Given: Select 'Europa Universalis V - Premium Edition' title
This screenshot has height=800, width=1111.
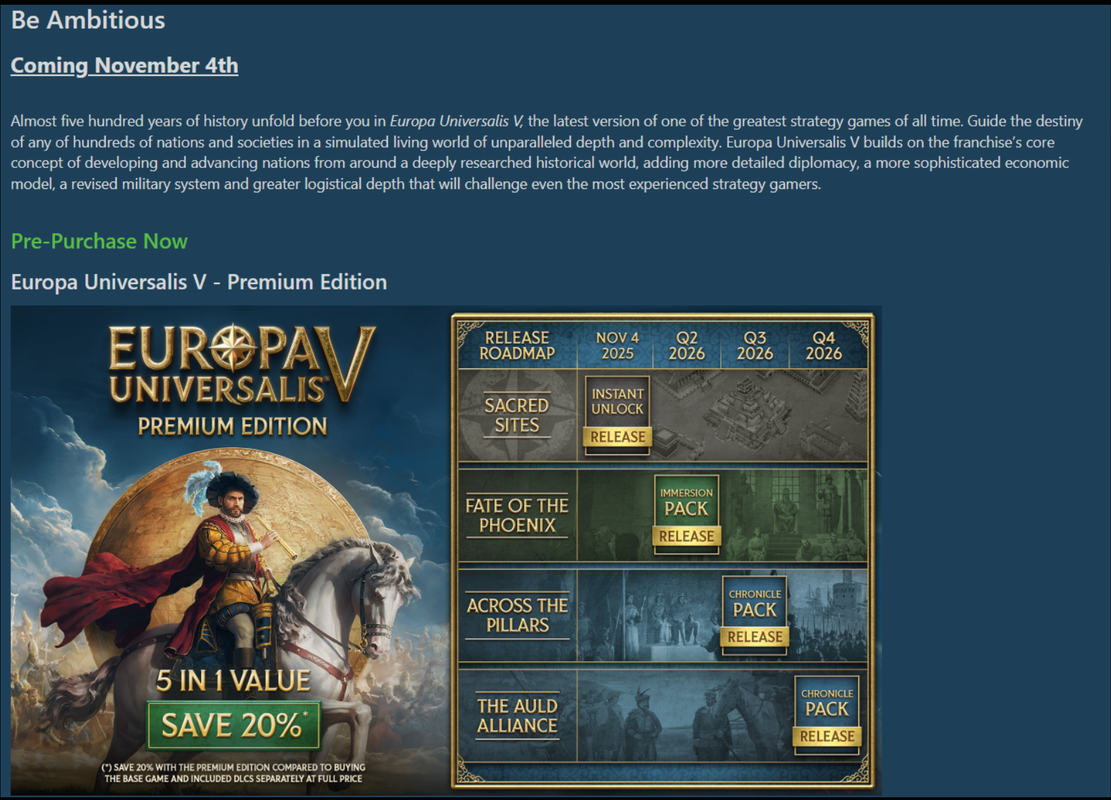Looking at the screenshot, I should coord(198,282).
